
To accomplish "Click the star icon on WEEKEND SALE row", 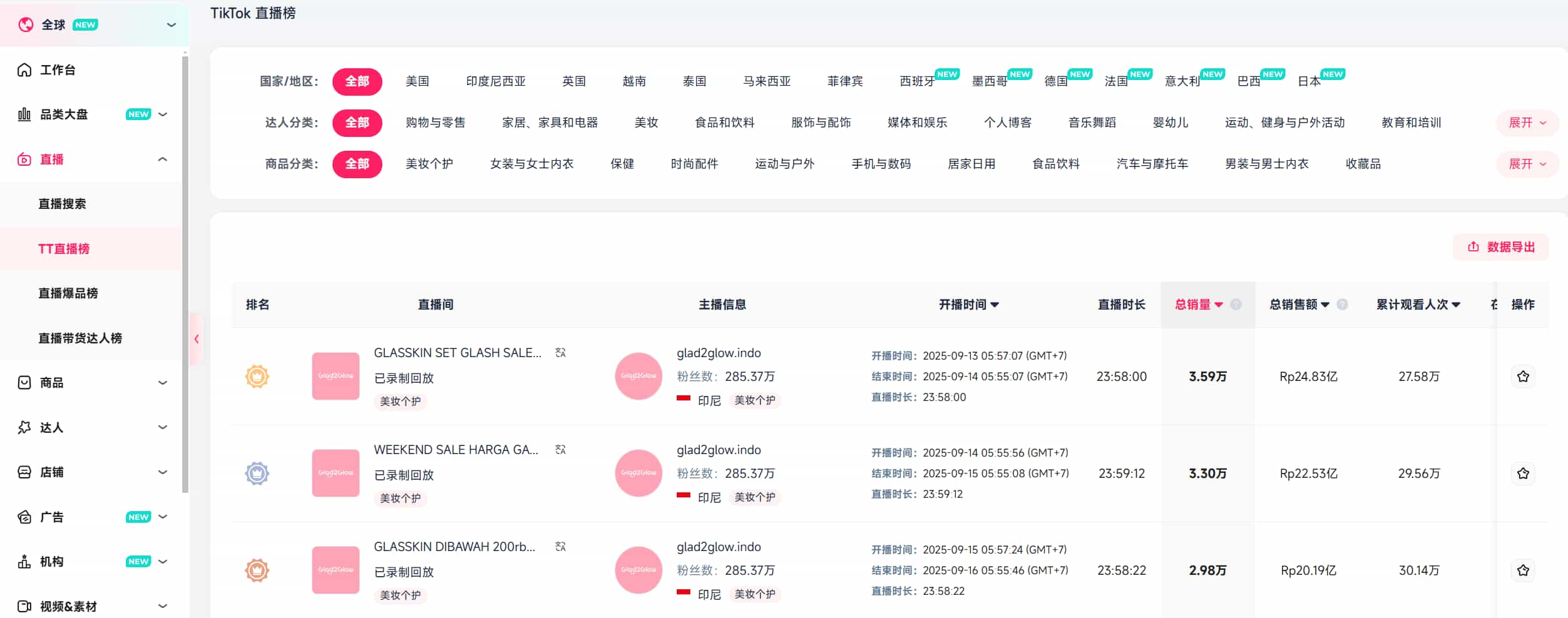I will point(1523,474).
